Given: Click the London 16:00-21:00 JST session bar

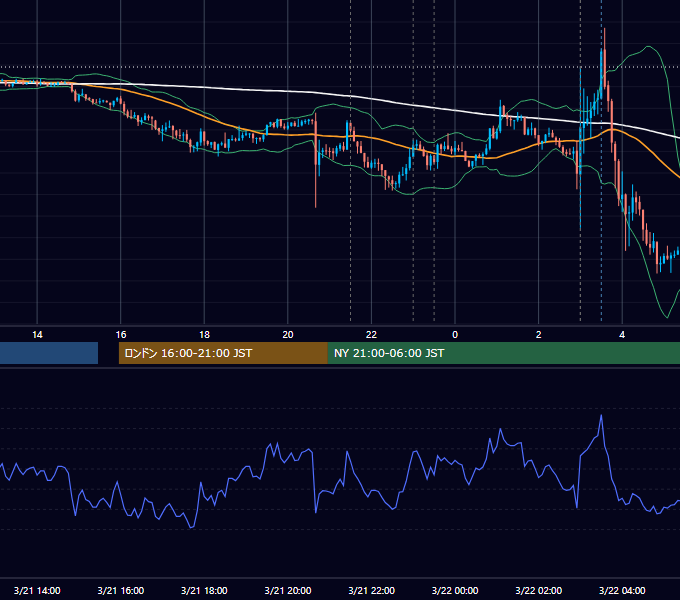Looking at the screenshot, I should 223,353.
